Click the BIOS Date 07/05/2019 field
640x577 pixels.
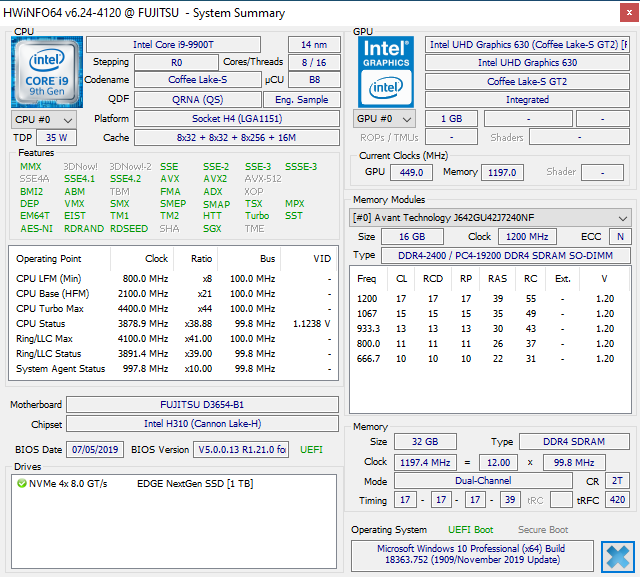coord(95,450)
